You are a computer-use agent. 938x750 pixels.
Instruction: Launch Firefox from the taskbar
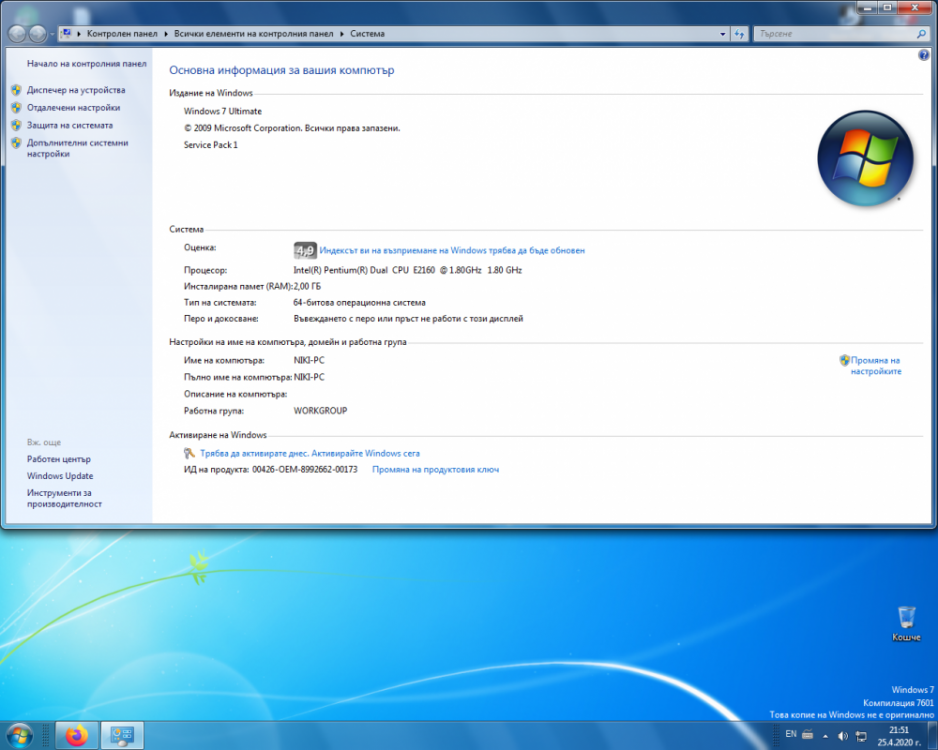click(x=77, y=735)
